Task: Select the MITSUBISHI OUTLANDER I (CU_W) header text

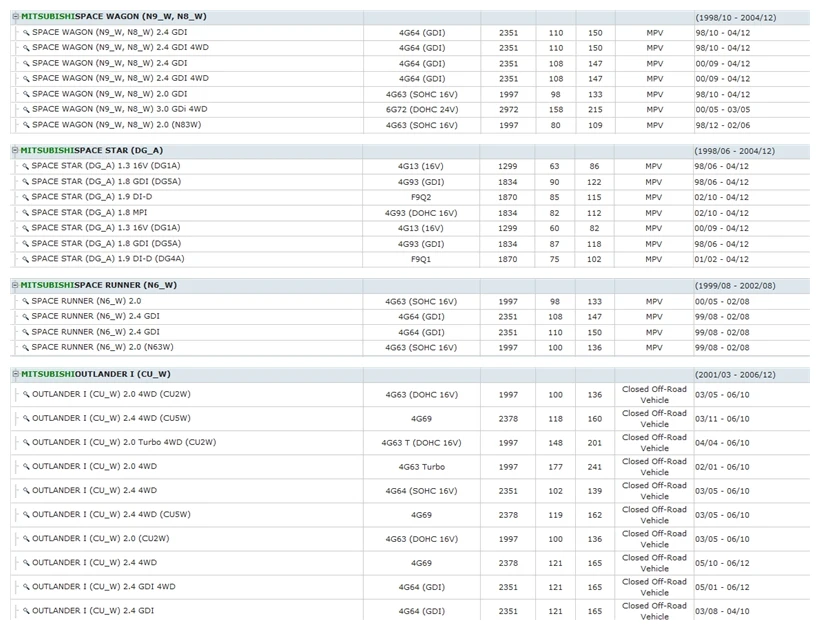Action: 96,374
